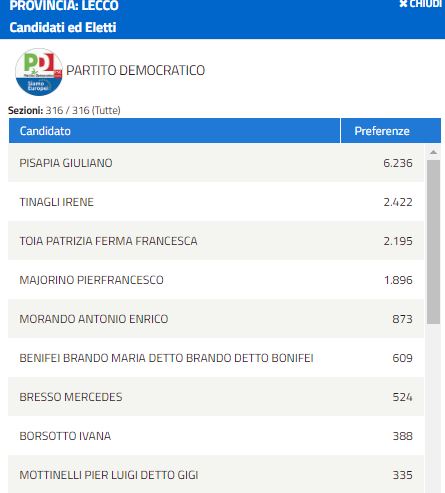
Task: Select the MOTTINELLI PIER LUIGI row
Action: coord(216,474)
